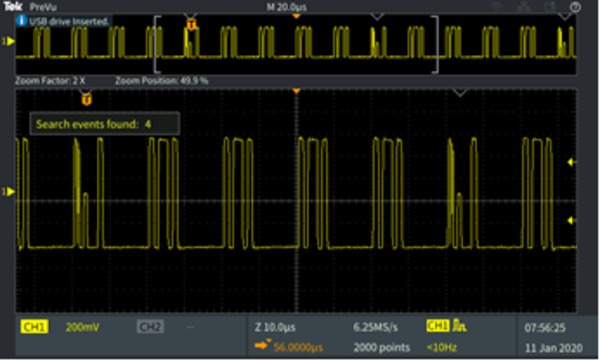
Task: Click the PreVu acquisition status label
Action: tap(43, 7)
